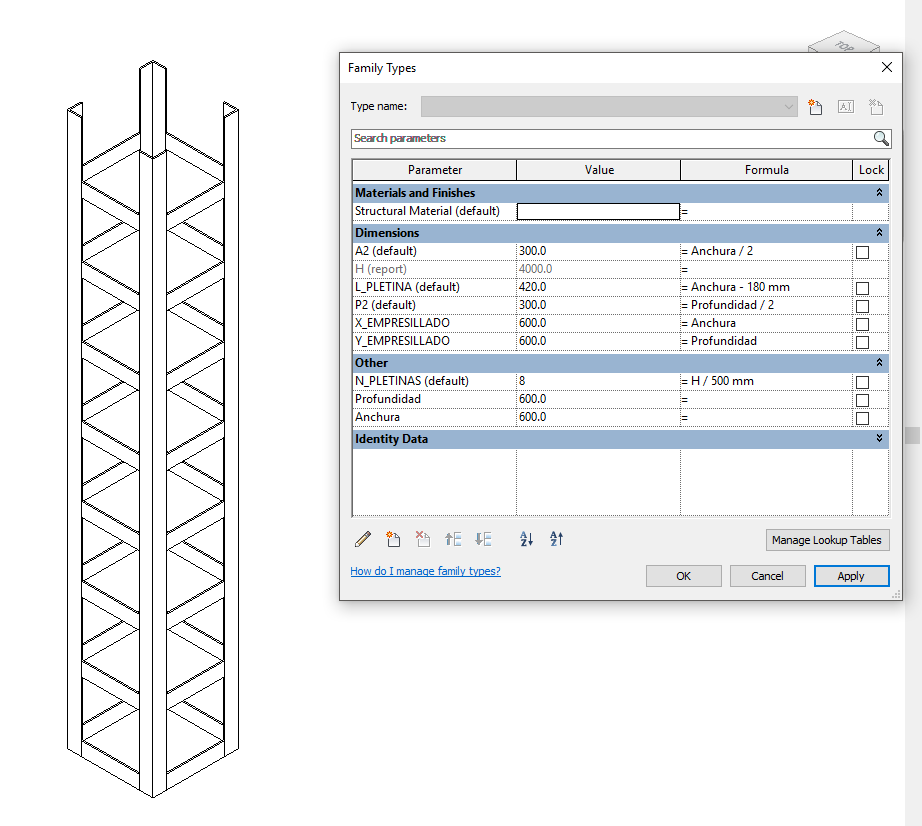Click the Delete Type icon beside Type name
The height and width of the screenshot is (826, 922).
pos(876,107)
